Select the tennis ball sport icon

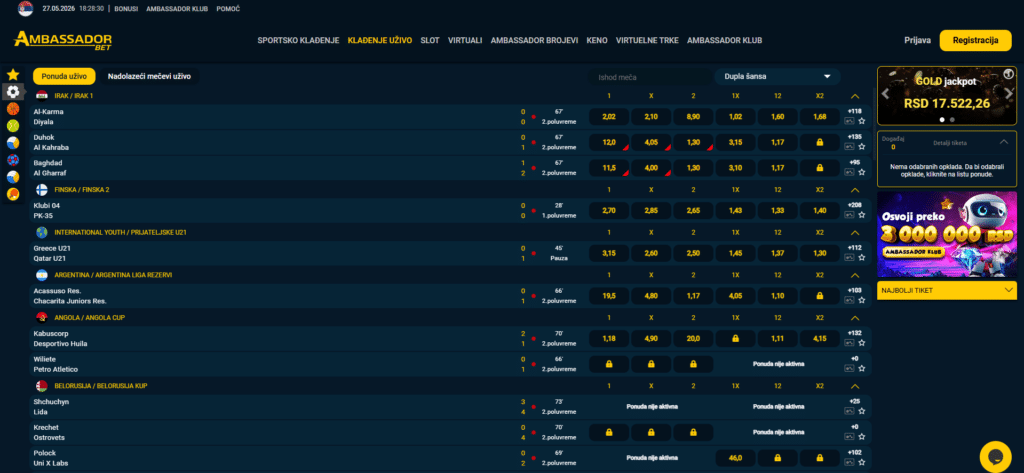(13, 126)
